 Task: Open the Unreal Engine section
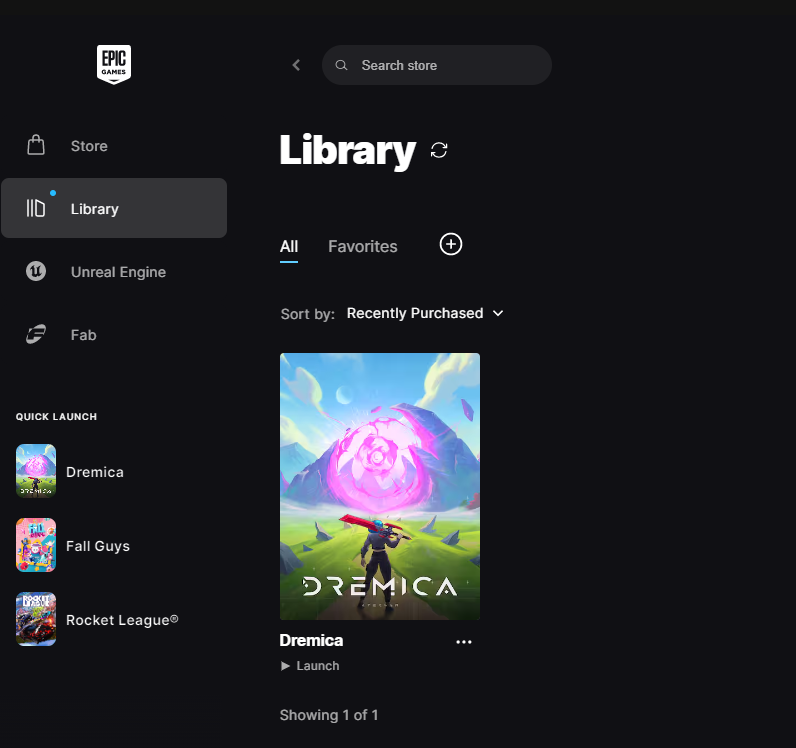pos(117,272)
